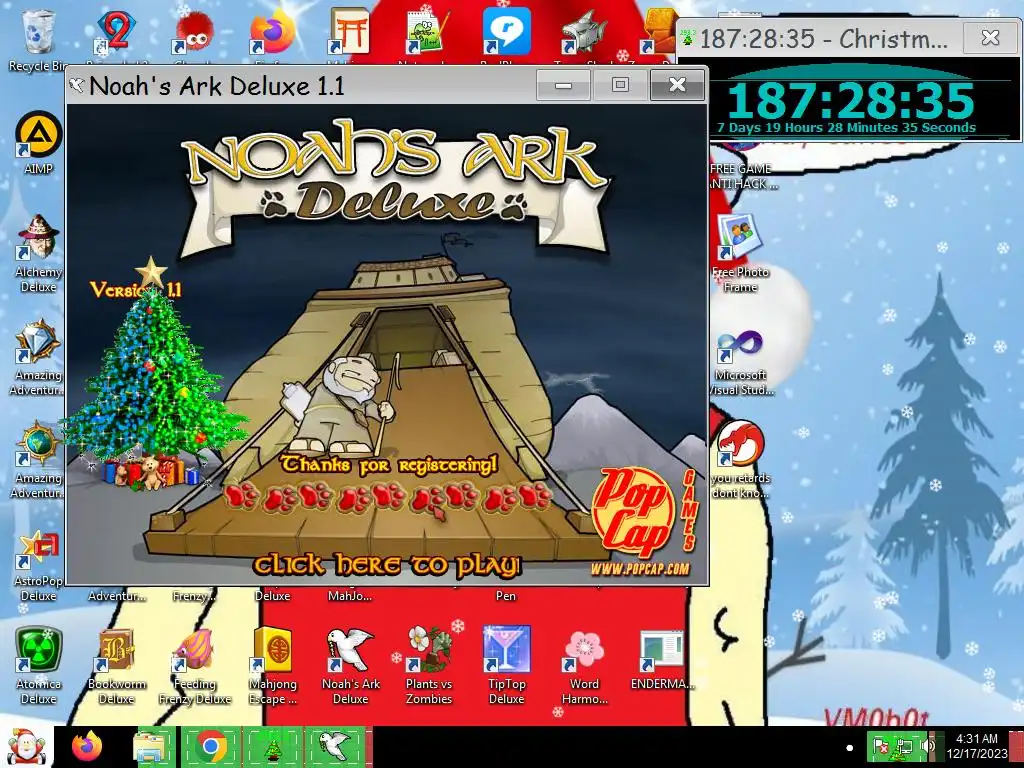
Task: Close the Christmas countdown window
Action: [990, 38]
